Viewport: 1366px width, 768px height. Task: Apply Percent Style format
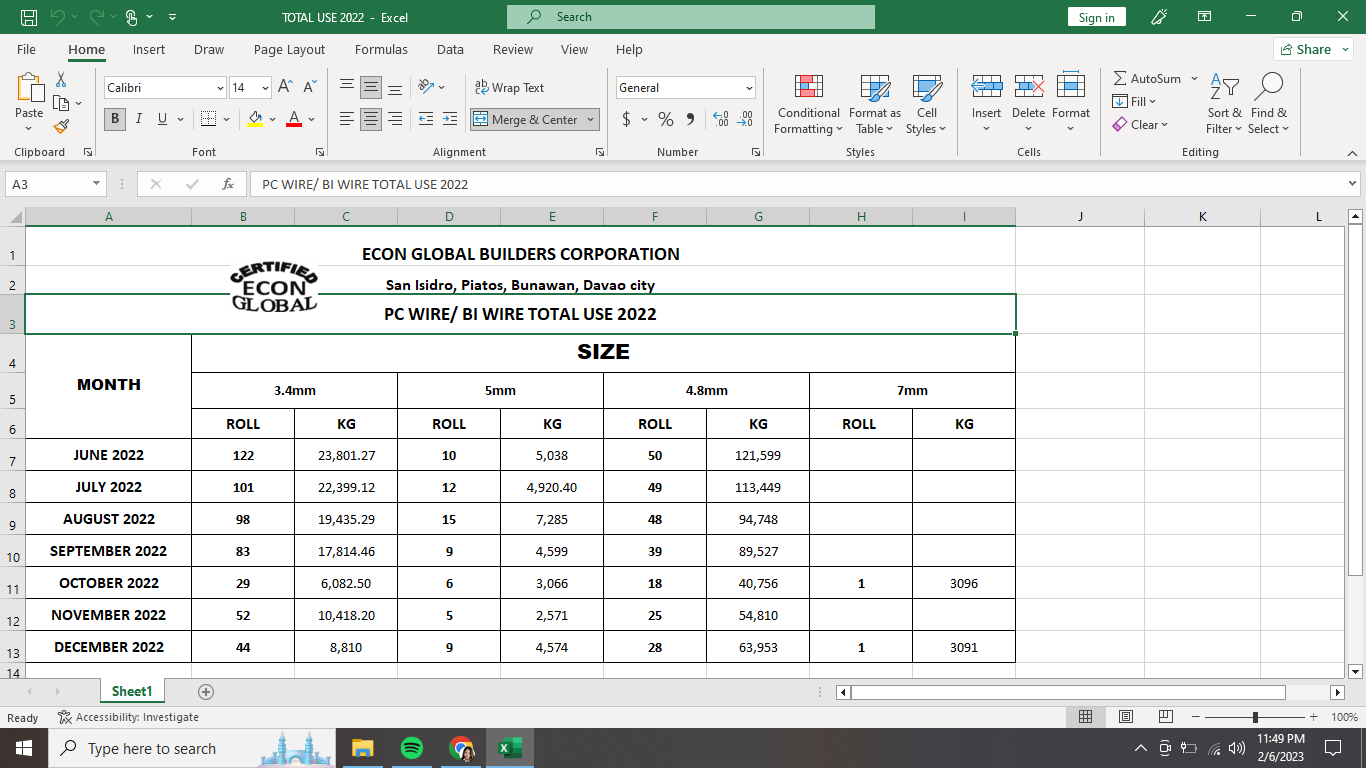(666, 119)
